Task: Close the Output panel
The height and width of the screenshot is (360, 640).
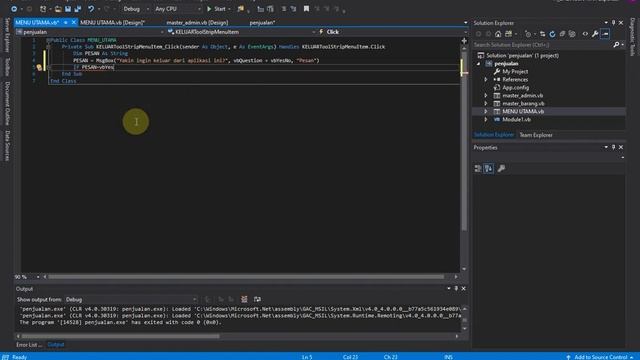Action: [464, 289]
